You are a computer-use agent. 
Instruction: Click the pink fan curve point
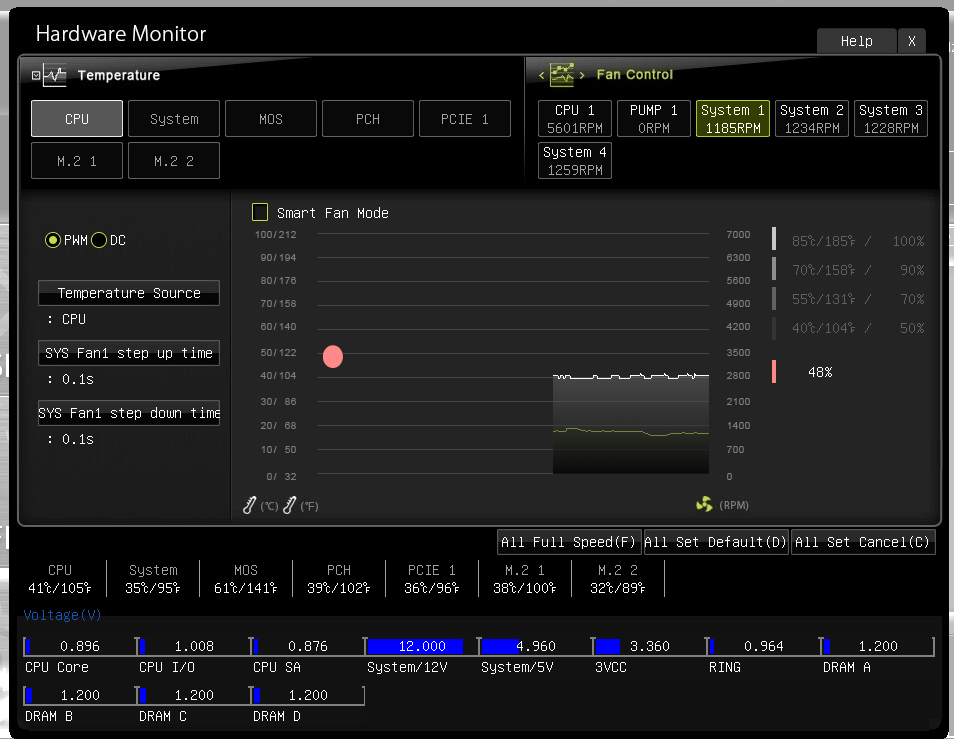[x=333, y=356]
